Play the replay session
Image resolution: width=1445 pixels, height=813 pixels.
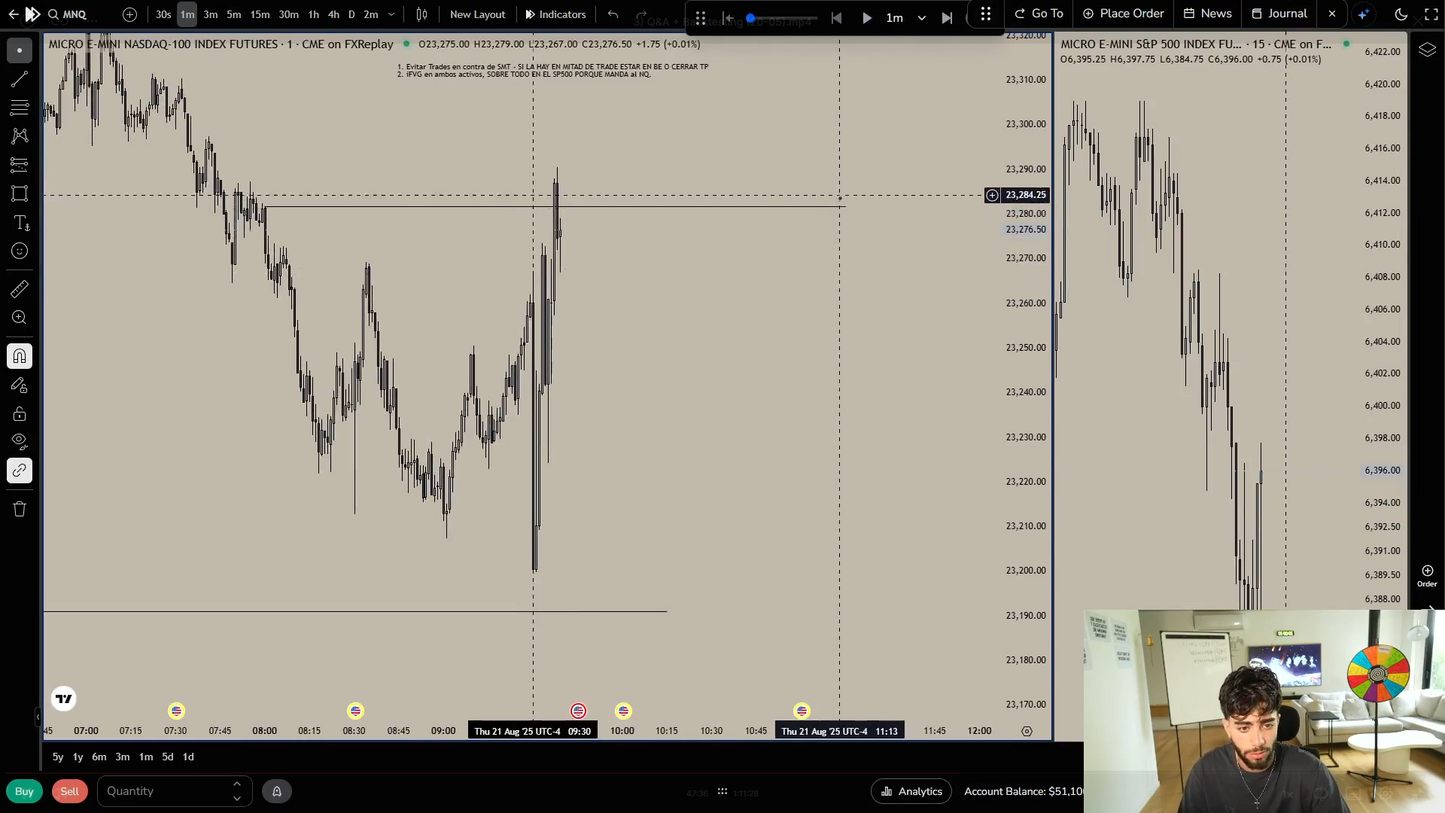pyautogui.click(x=867, y=18)
